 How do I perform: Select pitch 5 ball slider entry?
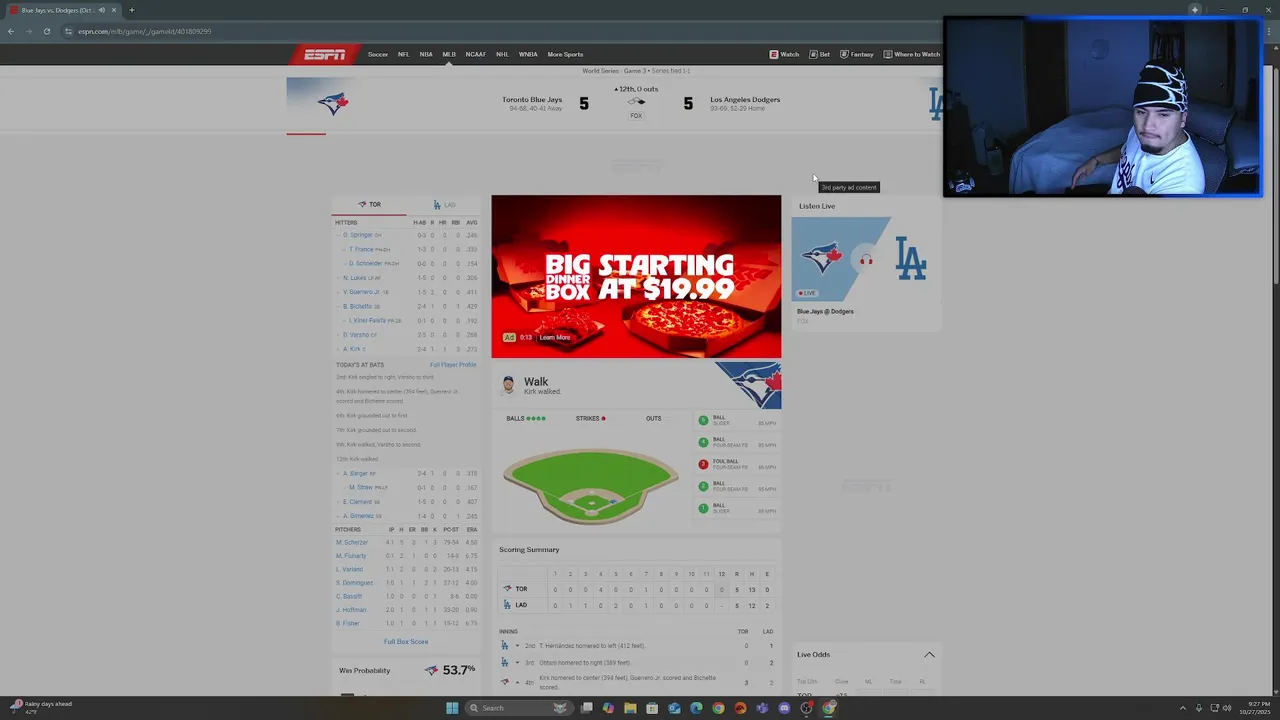point(738,420)
